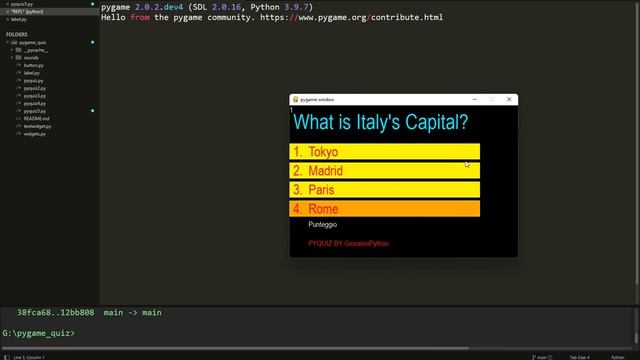Click the file icon beside testwidget.py
Screen dimensions: 640x360
coord(18,127)
